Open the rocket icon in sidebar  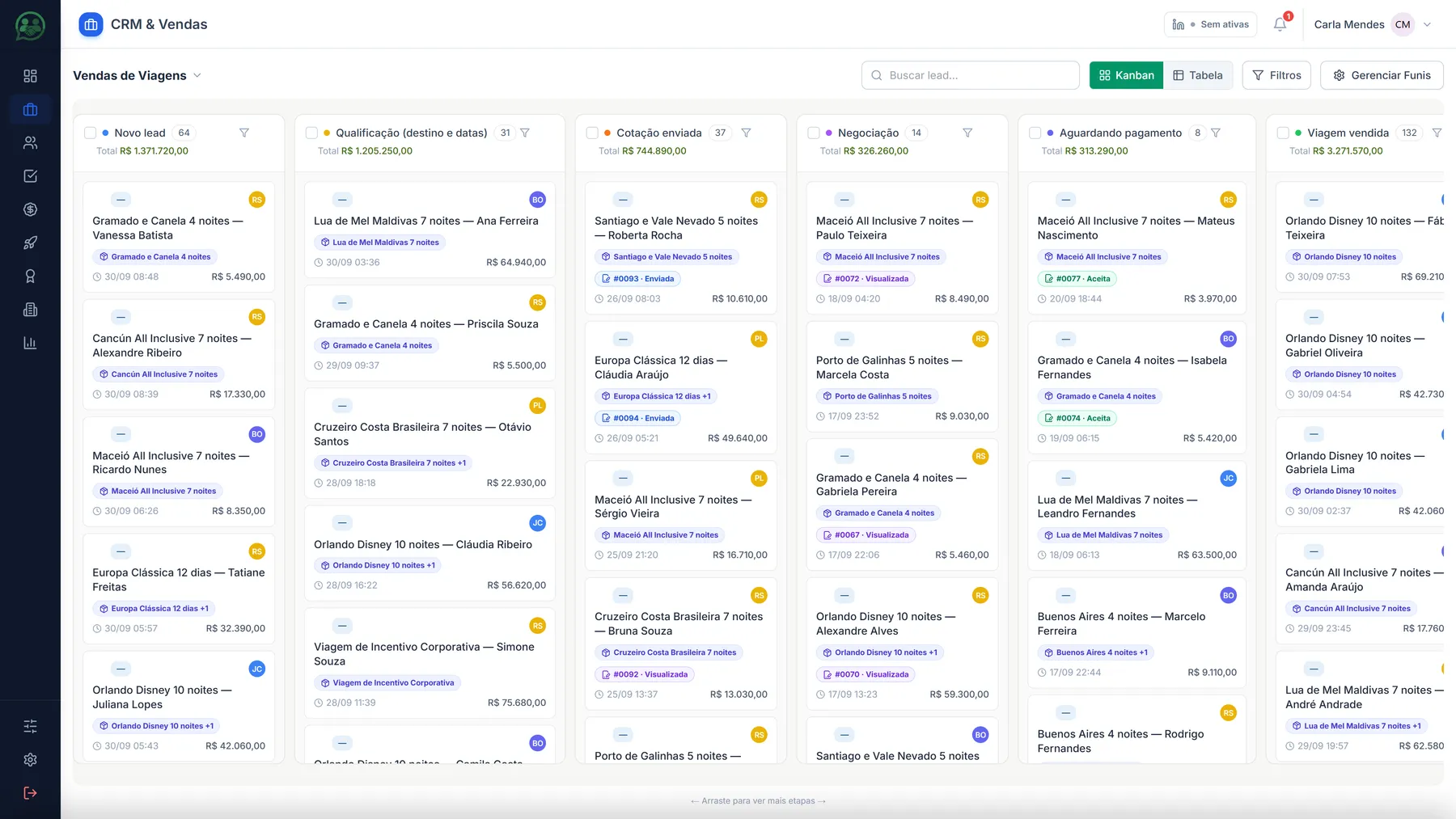click(30, 243)
